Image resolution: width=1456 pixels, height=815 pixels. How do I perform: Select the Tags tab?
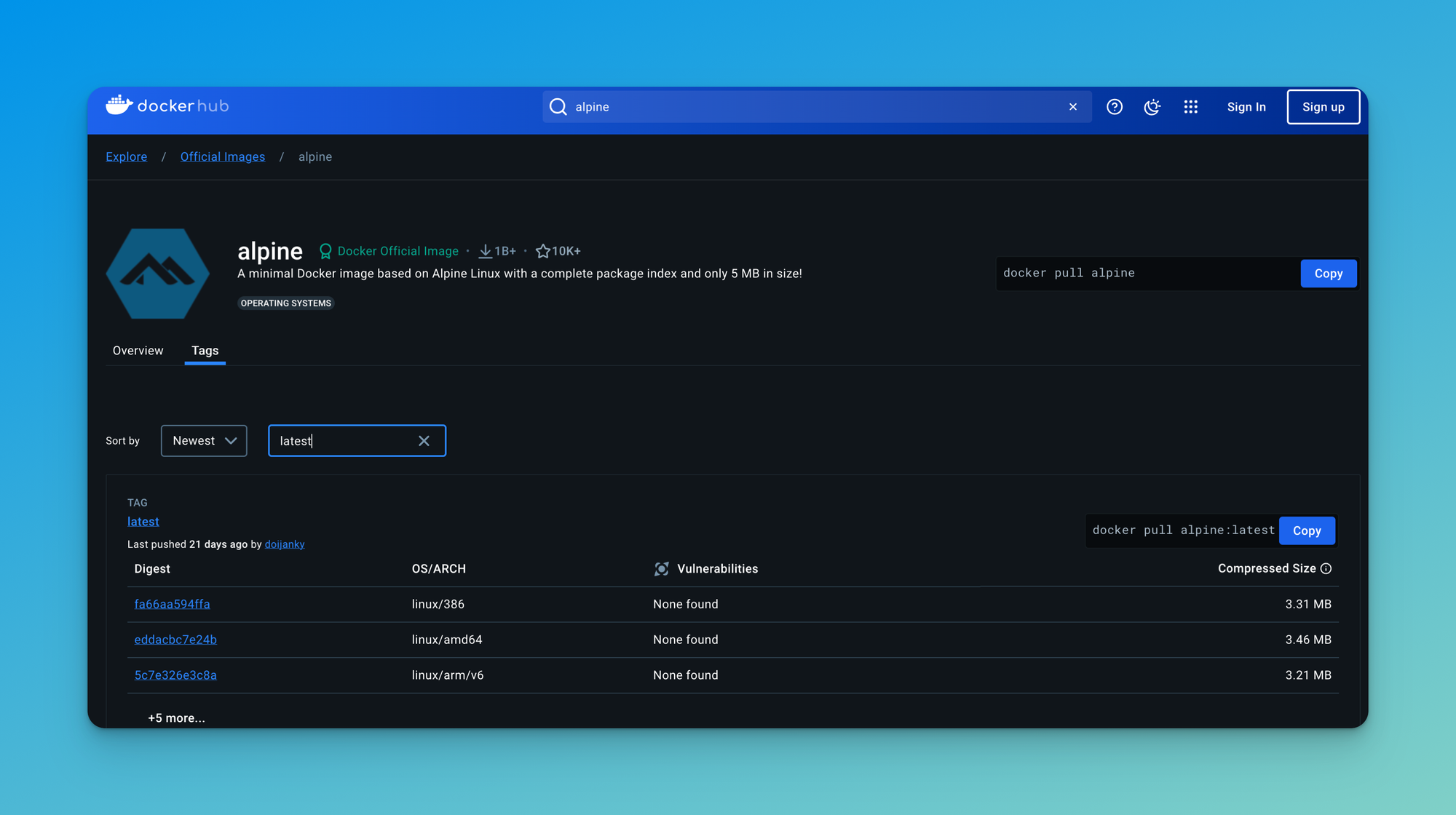[x=205, y=351]
